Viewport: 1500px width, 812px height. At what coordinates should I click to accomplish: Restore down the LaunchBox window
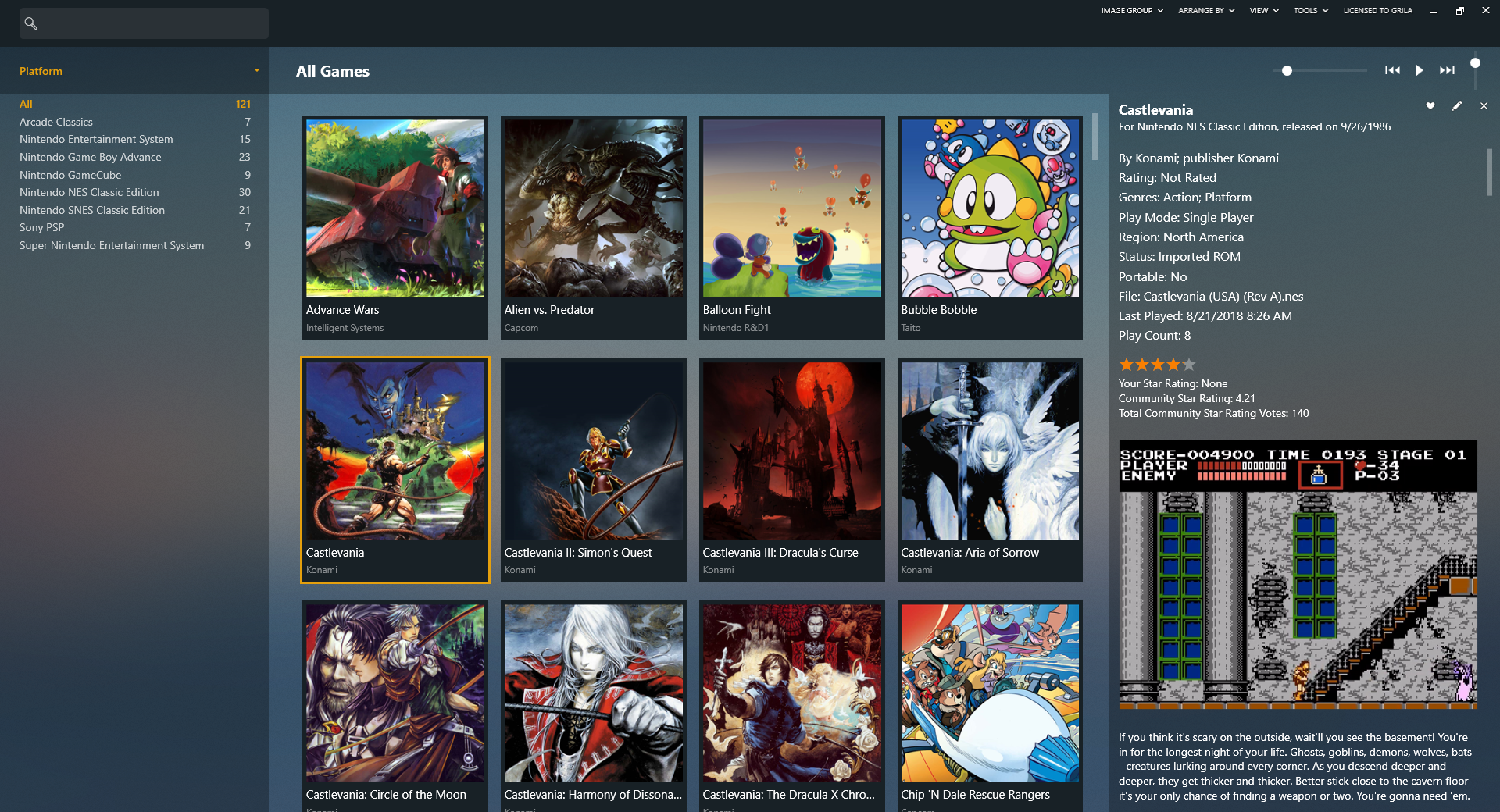[1459, 11]
